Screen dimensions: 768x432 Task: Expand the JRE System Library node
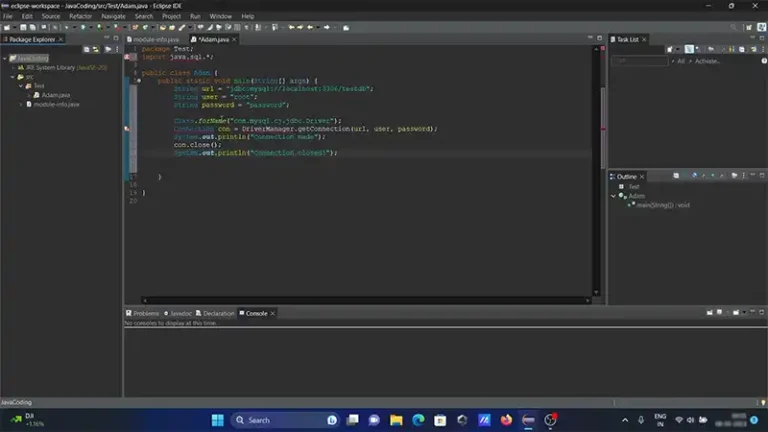coord(13,68)
